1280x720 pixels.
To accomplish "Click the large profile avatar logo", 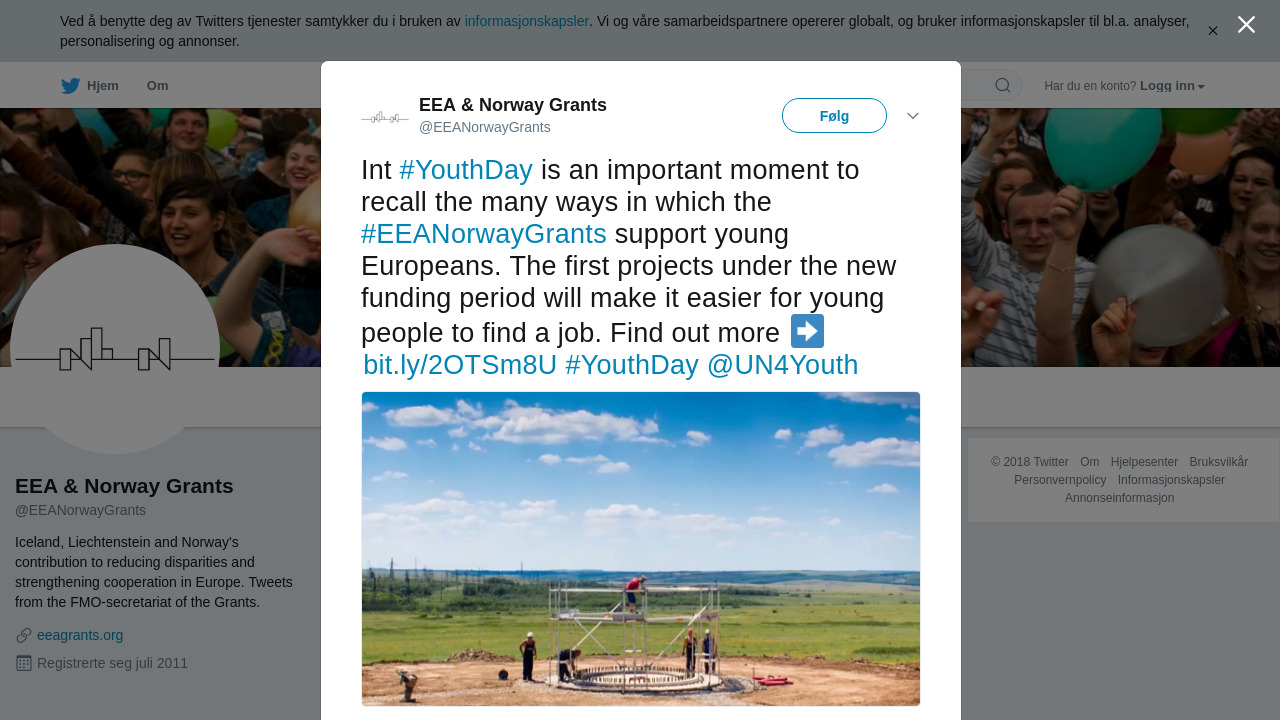I will click(115, 349).
